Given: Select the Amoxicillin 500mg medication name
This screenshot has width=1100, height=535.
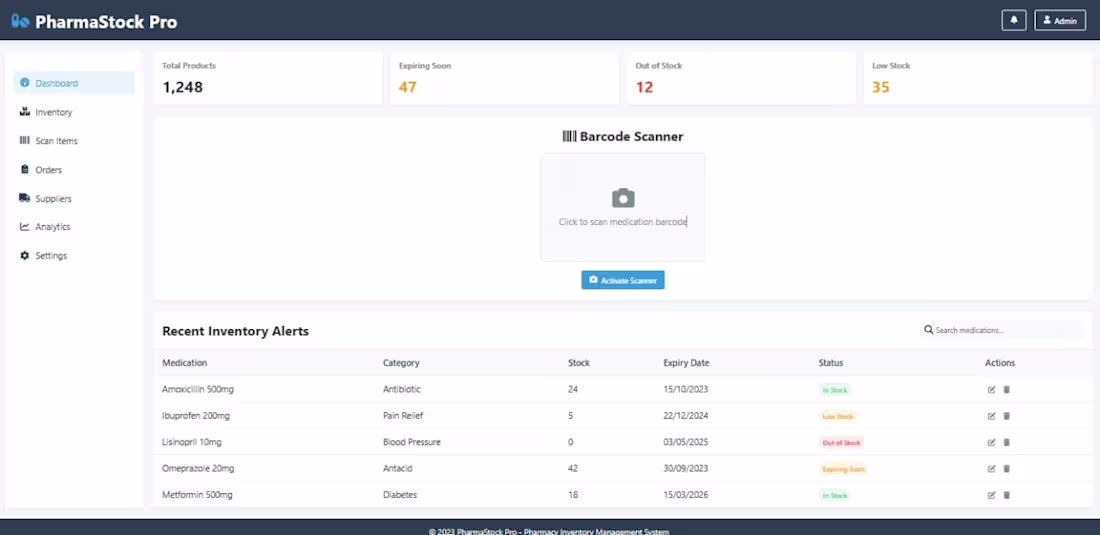Looking at the screenshot, I should click(x=198, y=389).
